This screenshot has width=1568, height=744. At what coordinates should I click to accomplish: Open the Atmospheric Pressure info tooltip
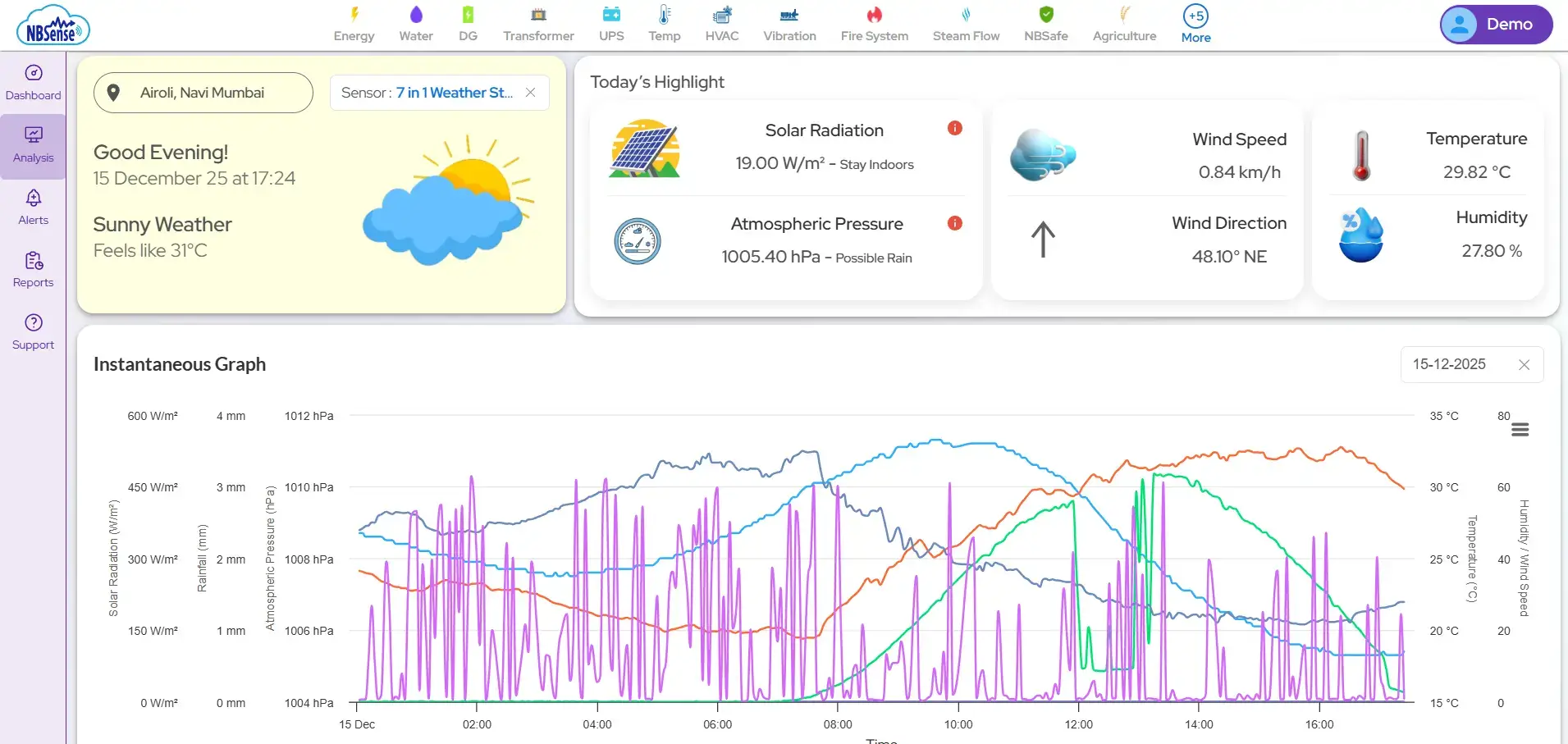[955, 222]
